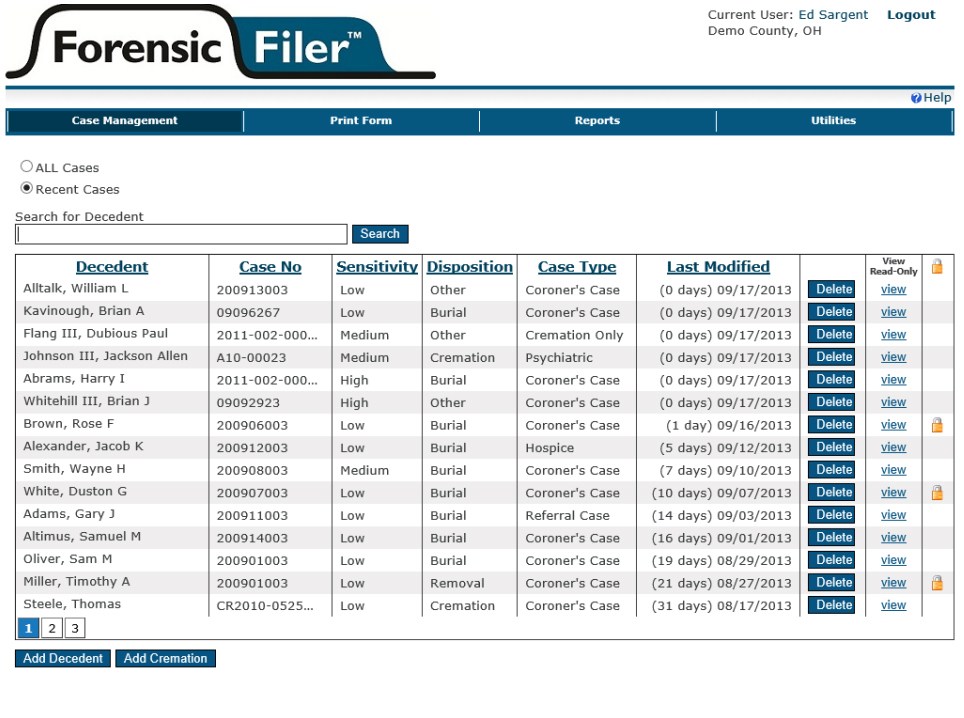Delete the Altimus, Samuel M case

[x=832, y=537]
